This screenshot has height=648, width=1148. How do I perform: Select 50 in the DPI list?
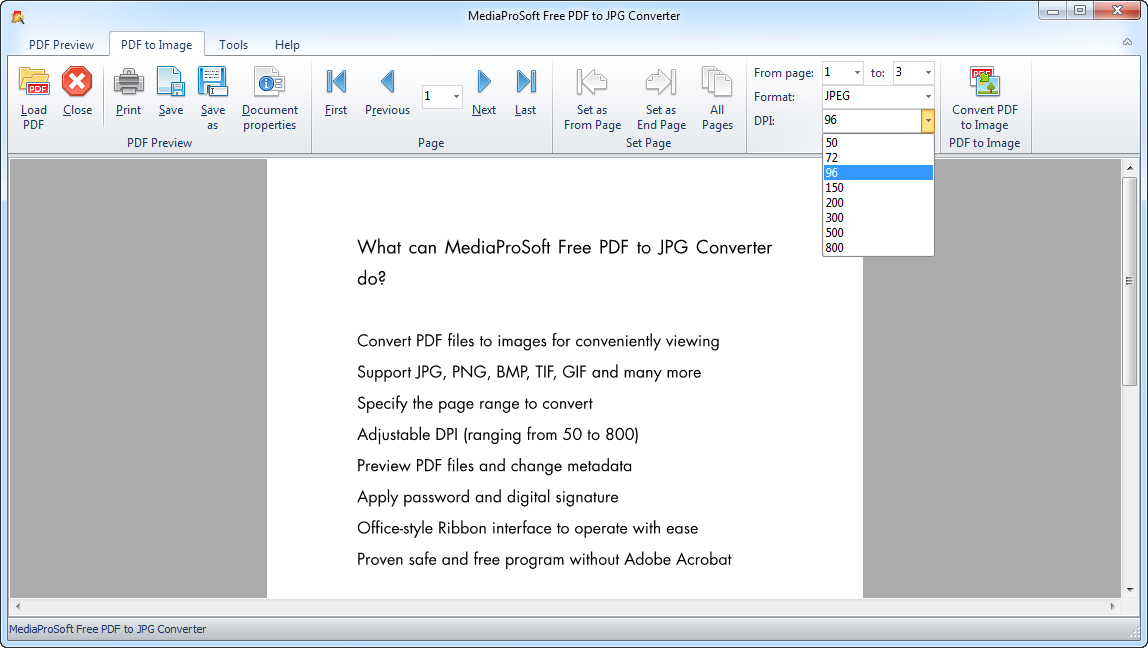point(878,143)
